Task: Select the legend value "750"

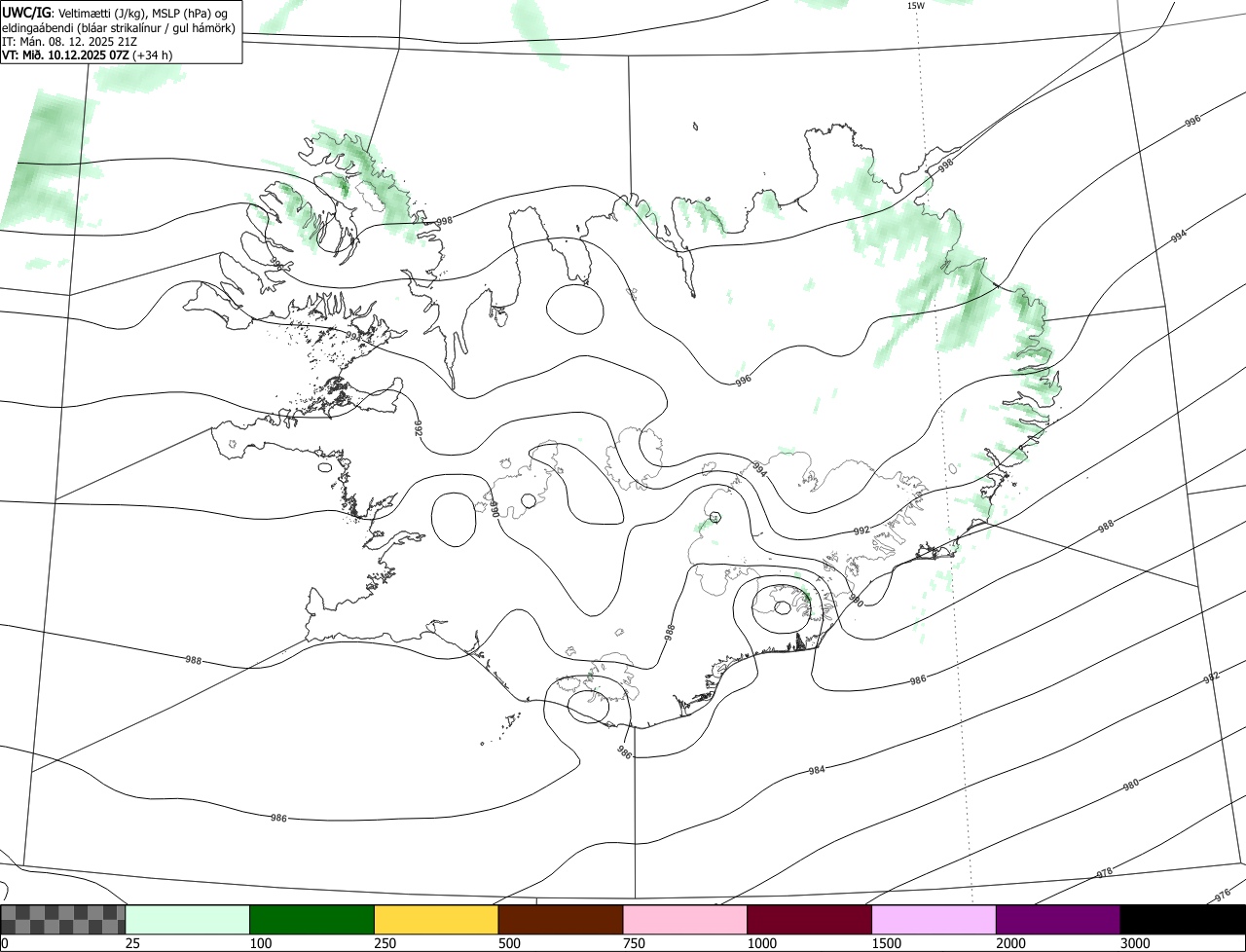Action: point(633,943)
